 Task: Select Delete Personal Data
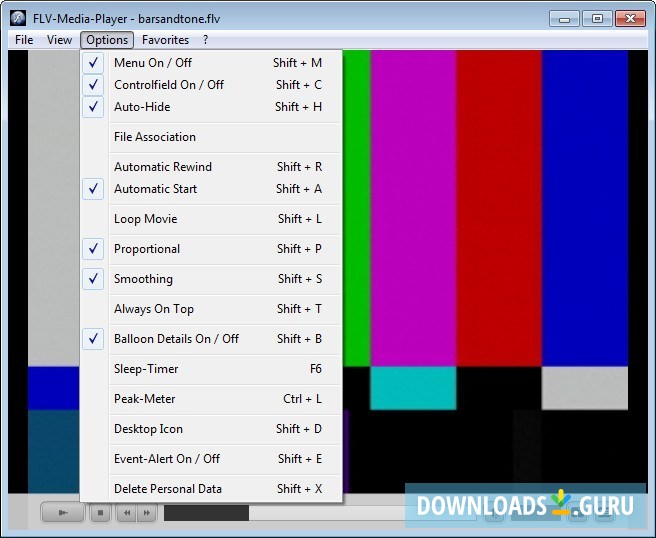[x=211, y=489]
